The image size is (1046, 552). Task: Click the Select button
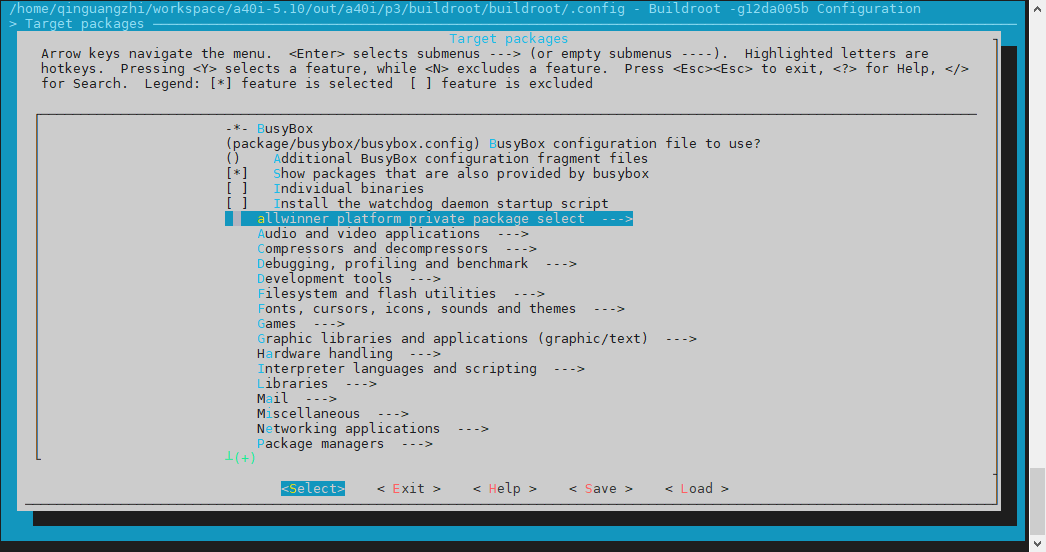pyautogui.click(x=313, y=489)
